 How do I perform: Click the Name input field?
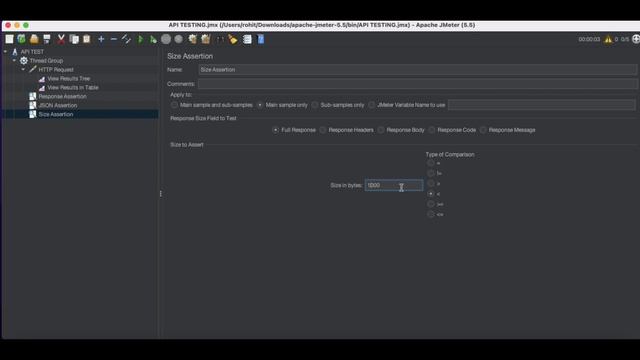(x=418, y=70)
